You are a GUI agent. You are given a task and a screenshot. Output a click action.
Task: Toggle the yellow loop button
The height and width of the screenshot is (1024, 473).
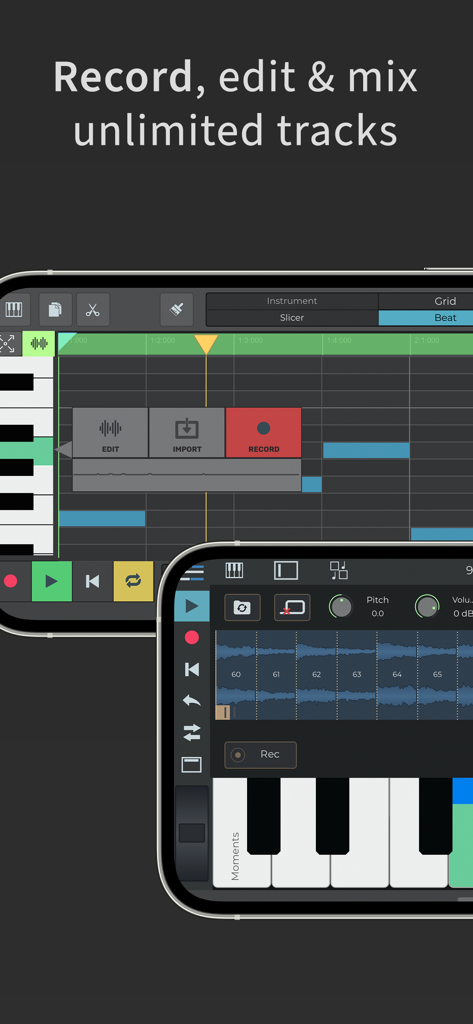tap(133, 581)
